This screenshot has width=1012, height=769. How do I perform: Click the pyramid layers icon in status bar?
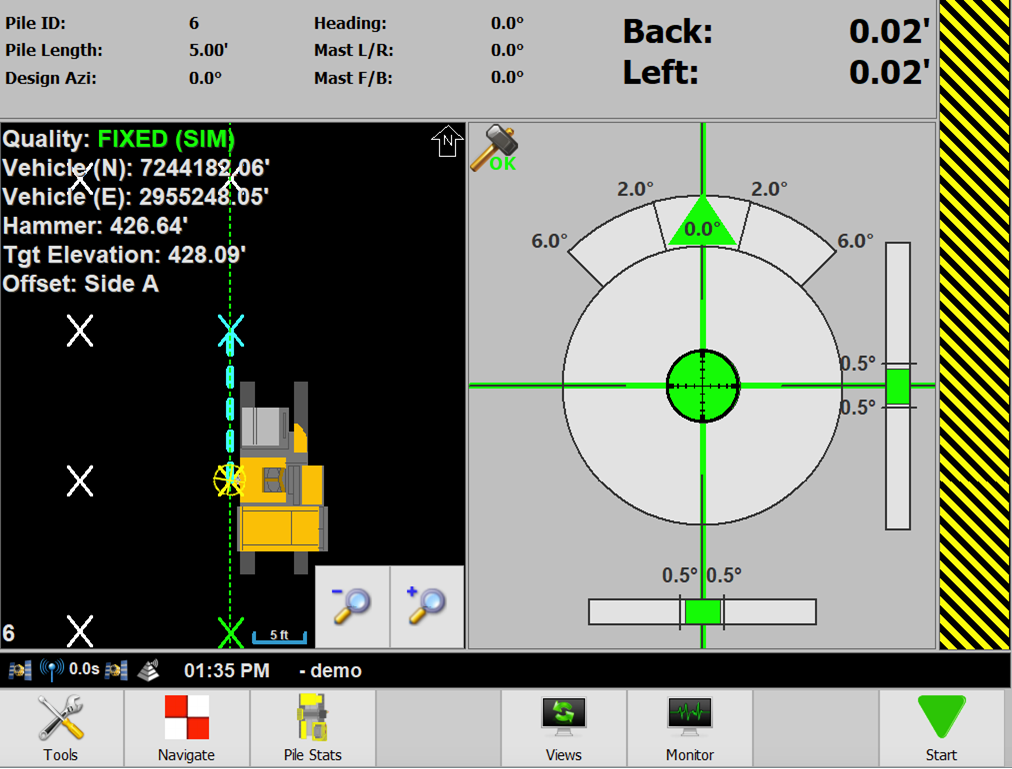(149, 670)
